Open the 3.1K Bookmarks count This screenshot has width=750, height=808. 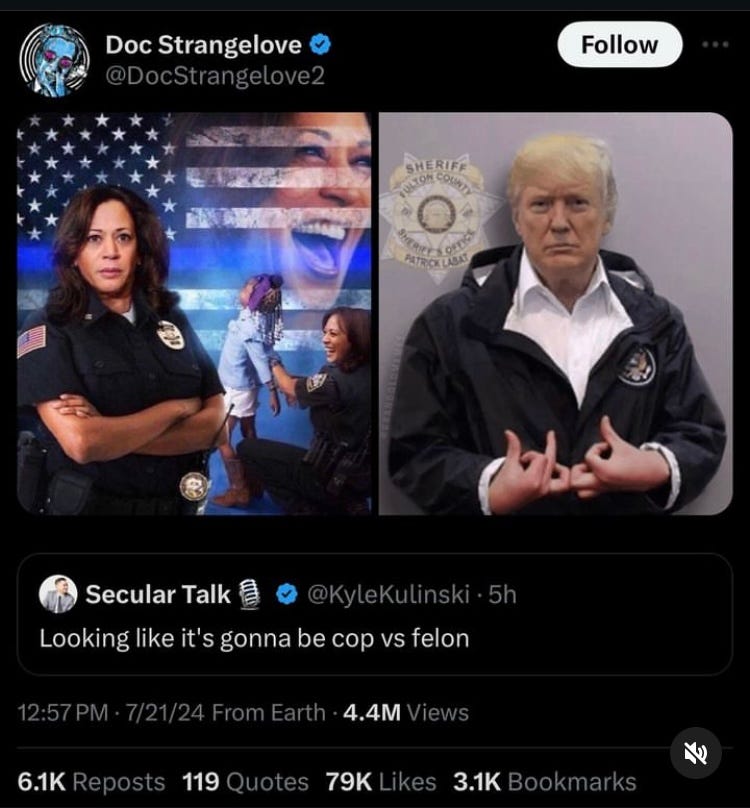545,782
